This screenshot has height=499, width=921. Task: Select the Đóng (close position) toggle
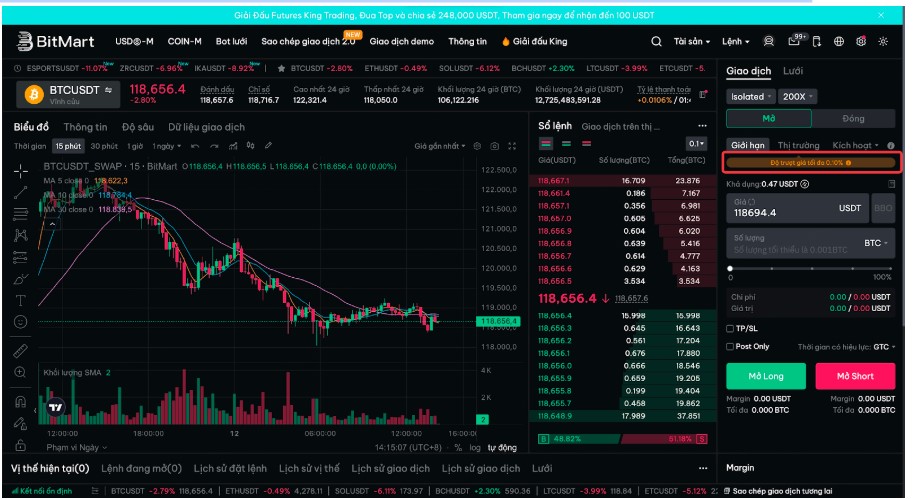tap(853, 119)
